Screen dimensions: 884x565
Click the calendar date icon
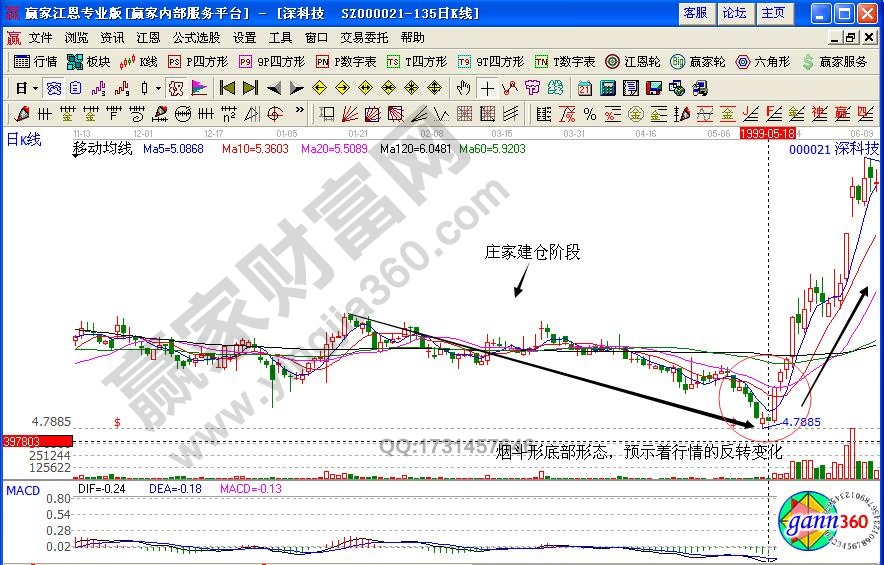click(584, 88)
